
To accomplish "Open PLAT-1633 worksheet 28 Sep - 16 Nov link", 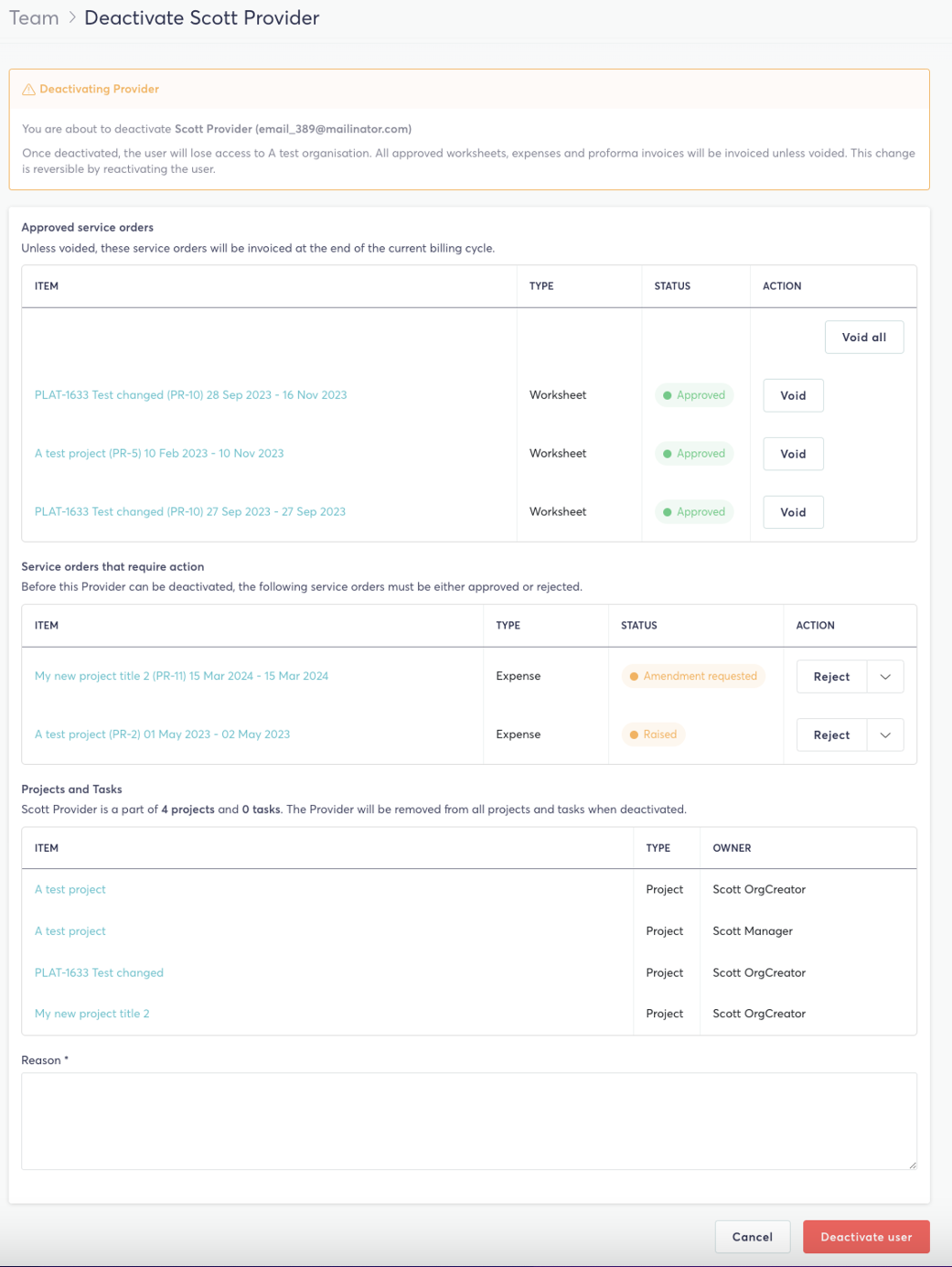I will (x=190, y=395).
